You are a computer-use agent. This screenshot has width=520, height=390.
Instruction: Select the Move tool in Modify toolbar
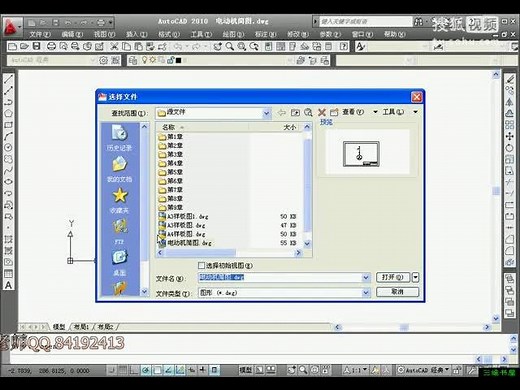click(x=509, y=136)
